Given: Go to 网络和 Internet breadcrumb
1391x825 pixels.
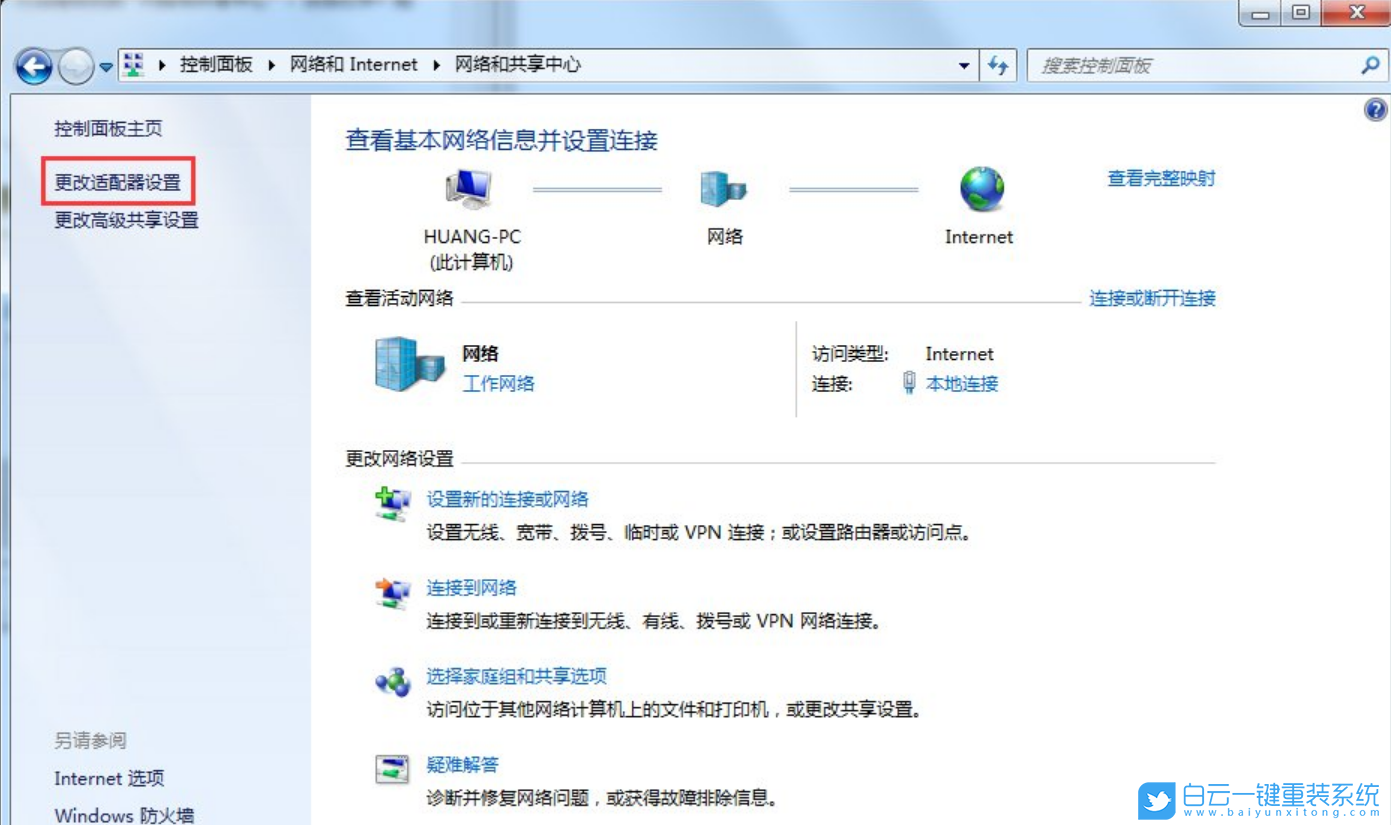Looking at the screenshot, I should pyautogui.click(x=354, y=64).
